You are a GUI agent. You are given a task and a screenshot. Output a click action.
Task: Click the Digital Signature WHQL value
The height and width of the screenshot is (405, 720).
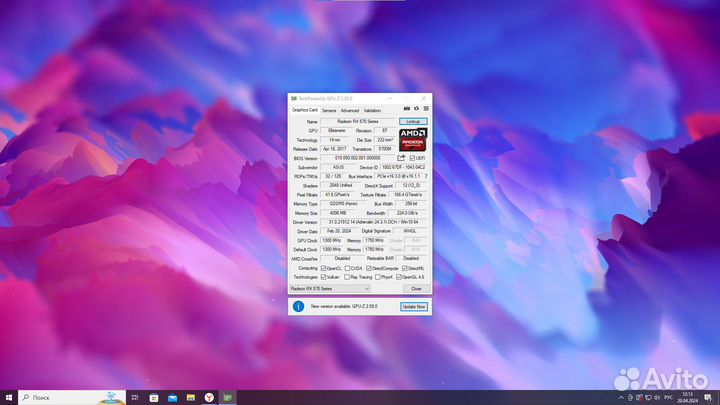point(410,231)
